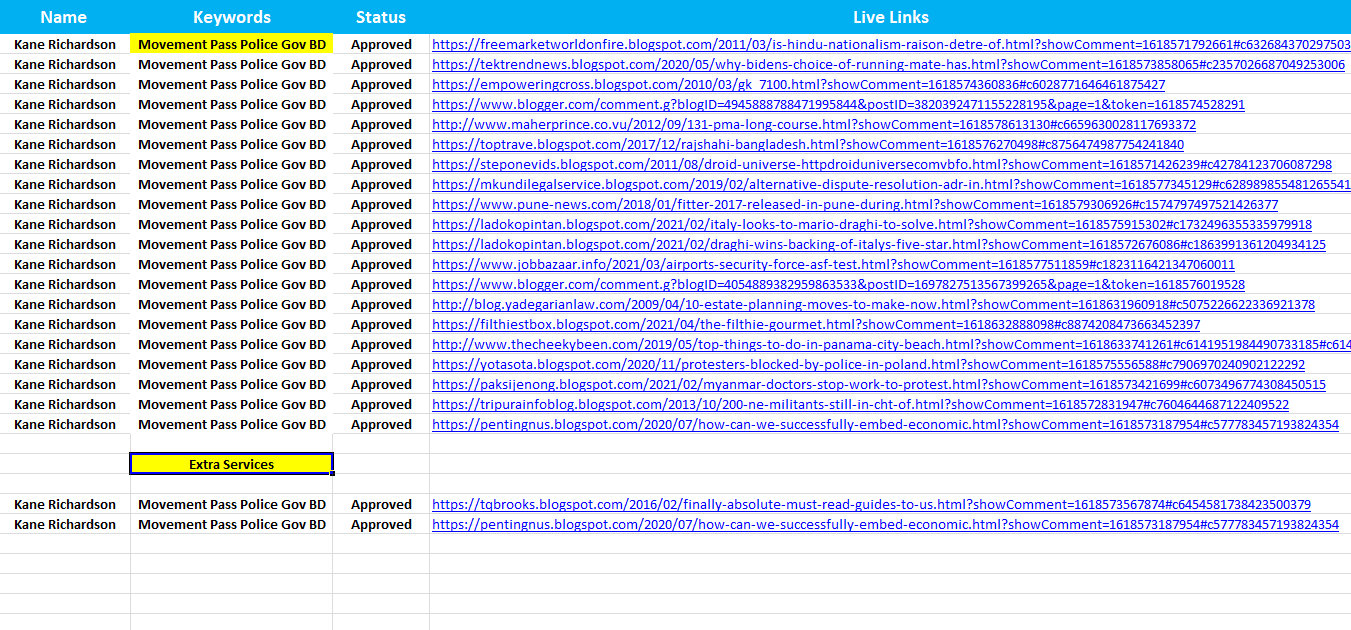Select the highlighted Extra Services cell
Image resolution: width=1351 pixels, height=630 pixels.
pyautogui.click(x=231, y=464)
